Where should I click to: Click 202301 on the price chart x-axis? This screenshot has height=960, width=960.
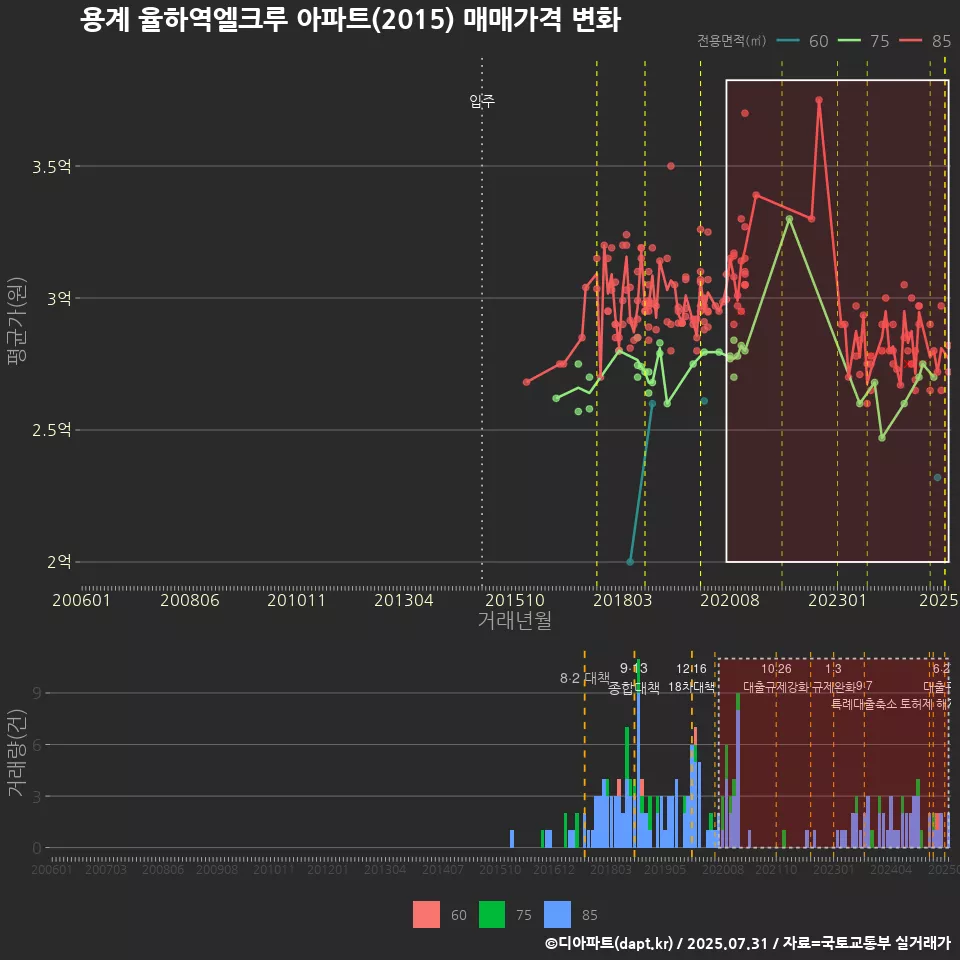(x=838, y=600)
